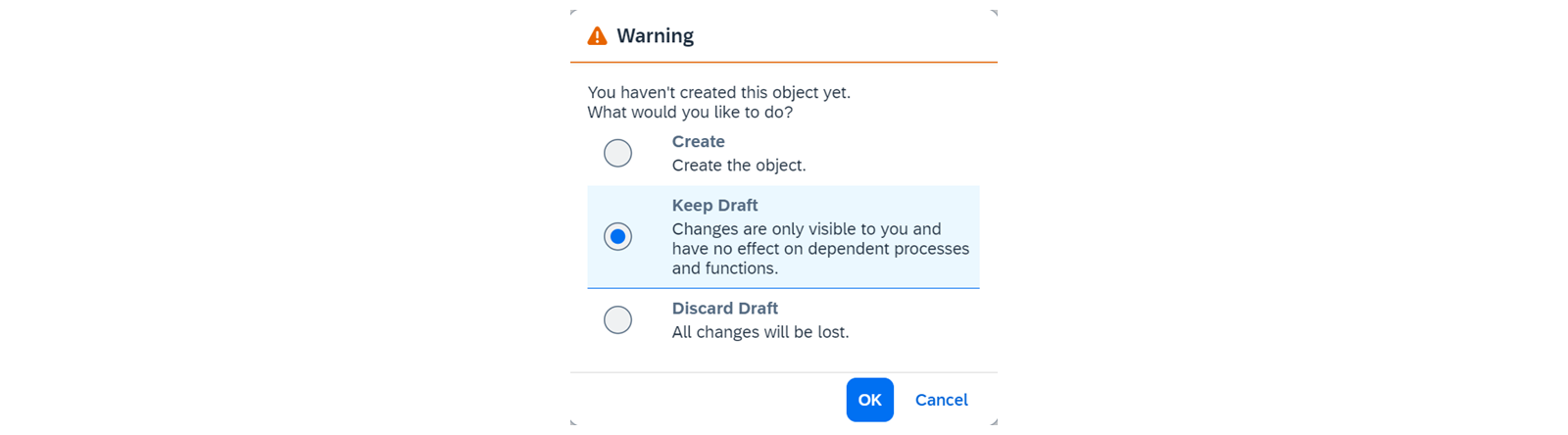This screenshot has height=435, width=1568.
Task: Click the "Warning" dialog title text
Action: 655,36
